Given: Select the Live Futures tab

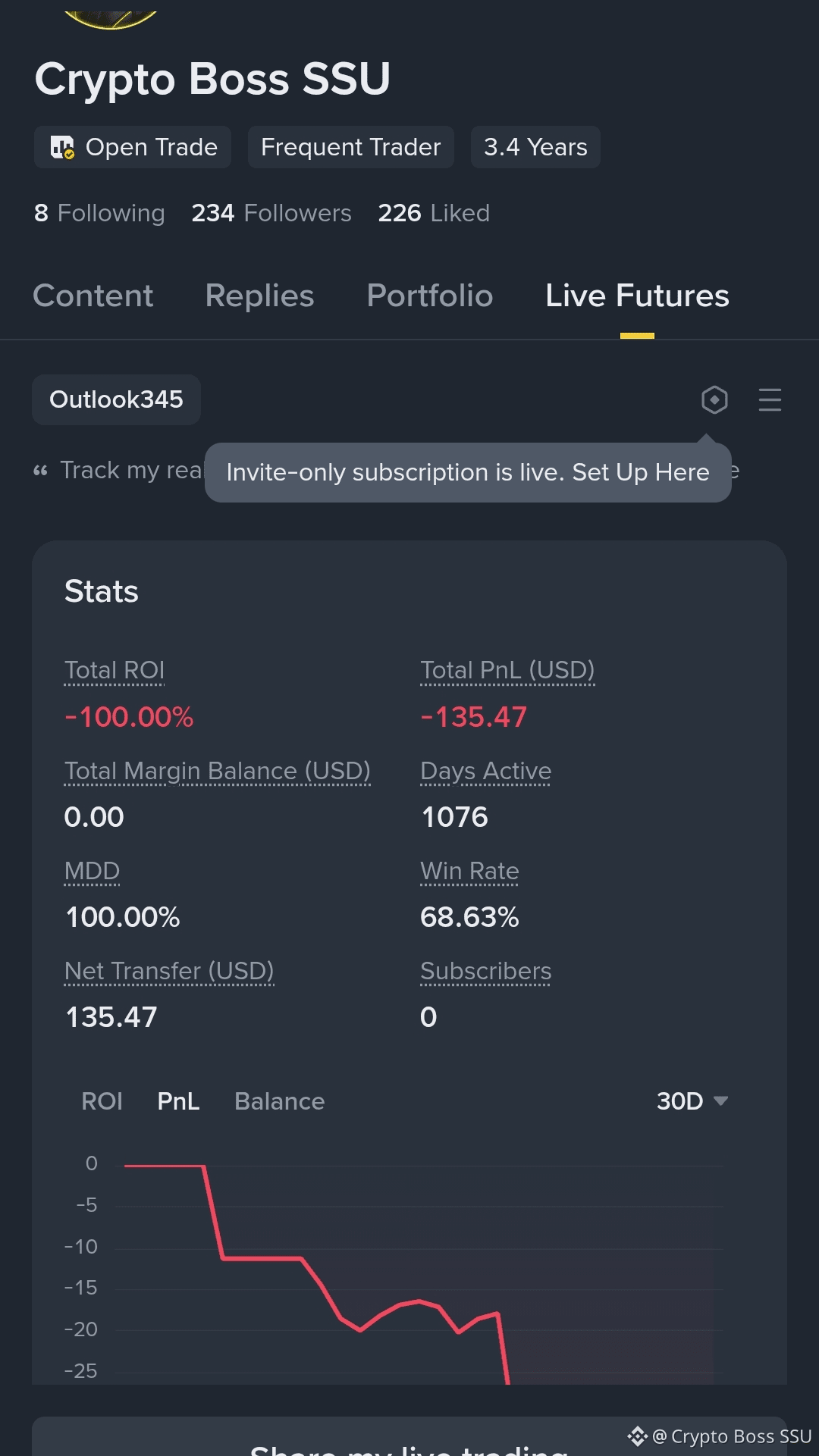Looking at the screenshot, I should (637, 296).
